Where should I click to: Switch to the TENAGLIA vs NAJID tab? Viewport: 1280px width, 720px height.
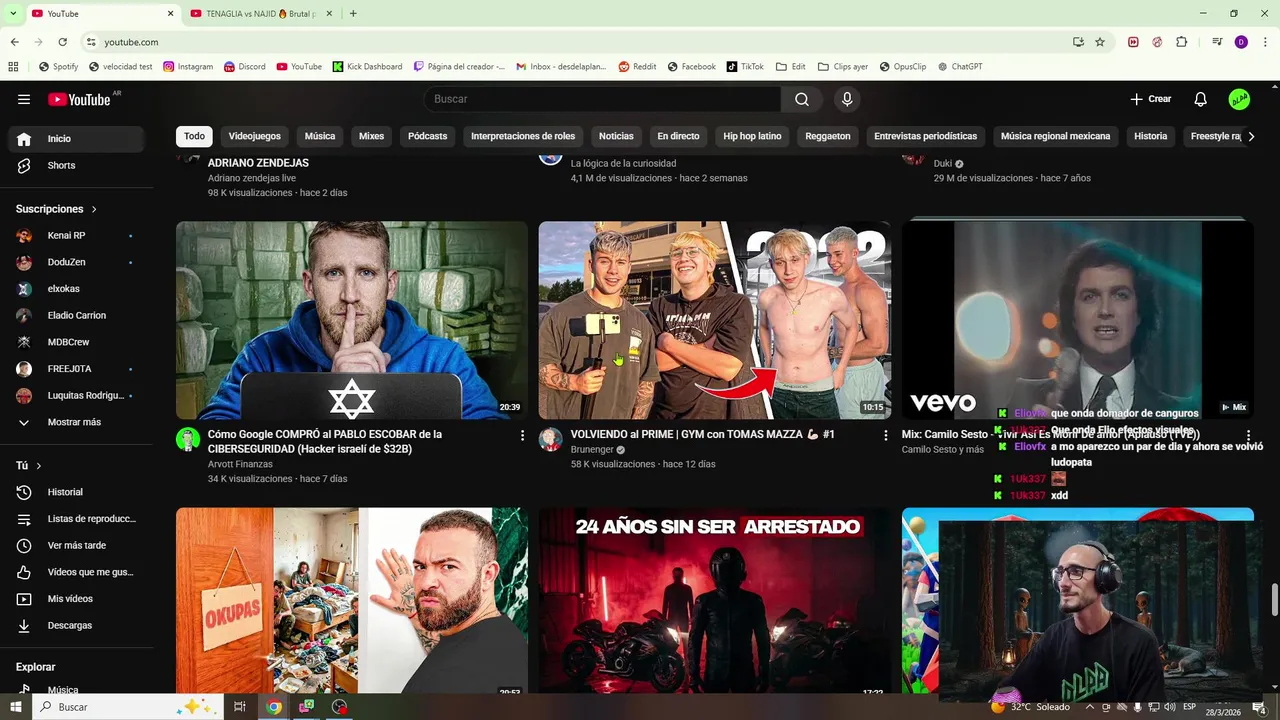[x=260, y=14]
